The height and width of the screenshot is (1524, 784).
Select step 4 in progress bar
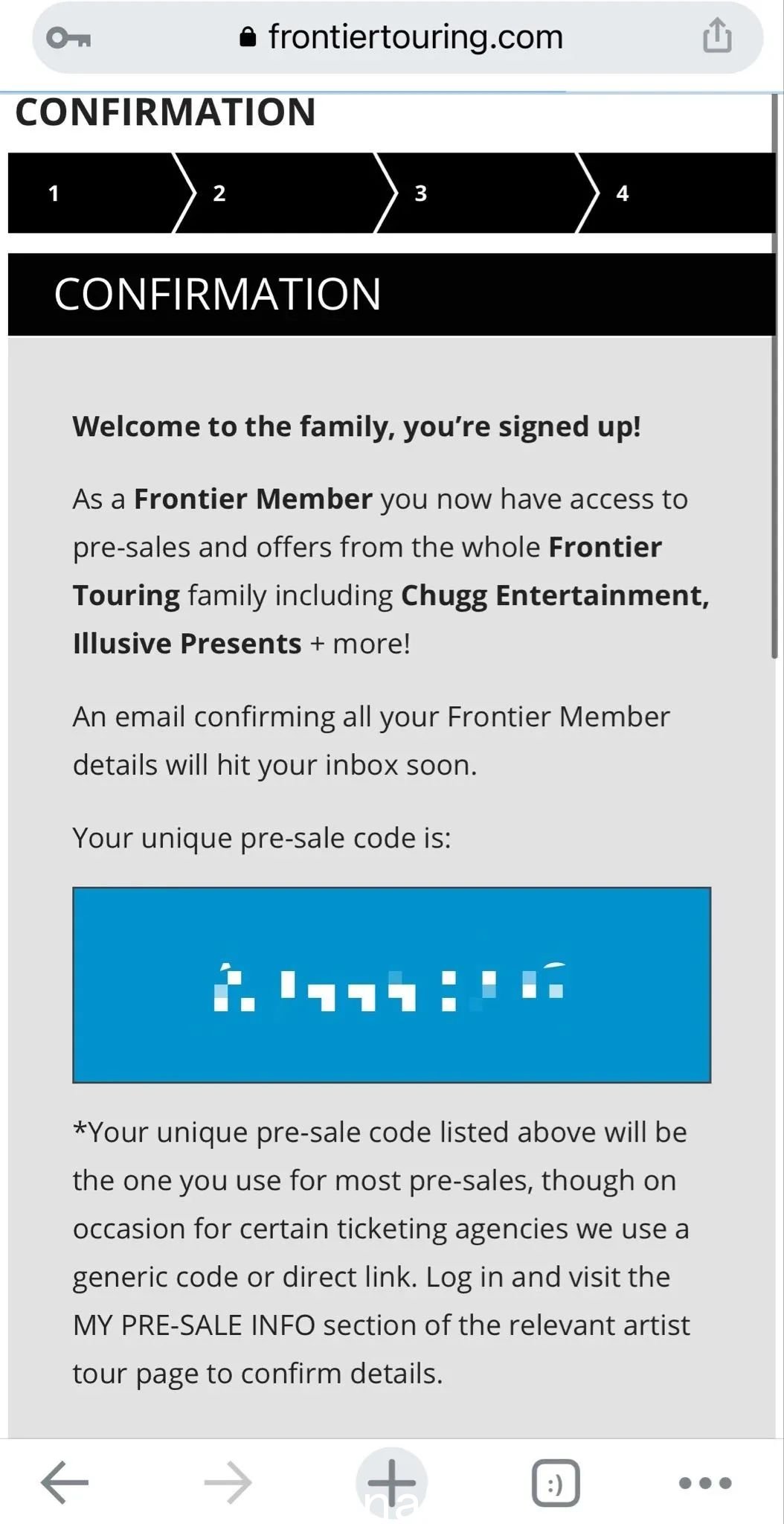[x=677, y=193]
